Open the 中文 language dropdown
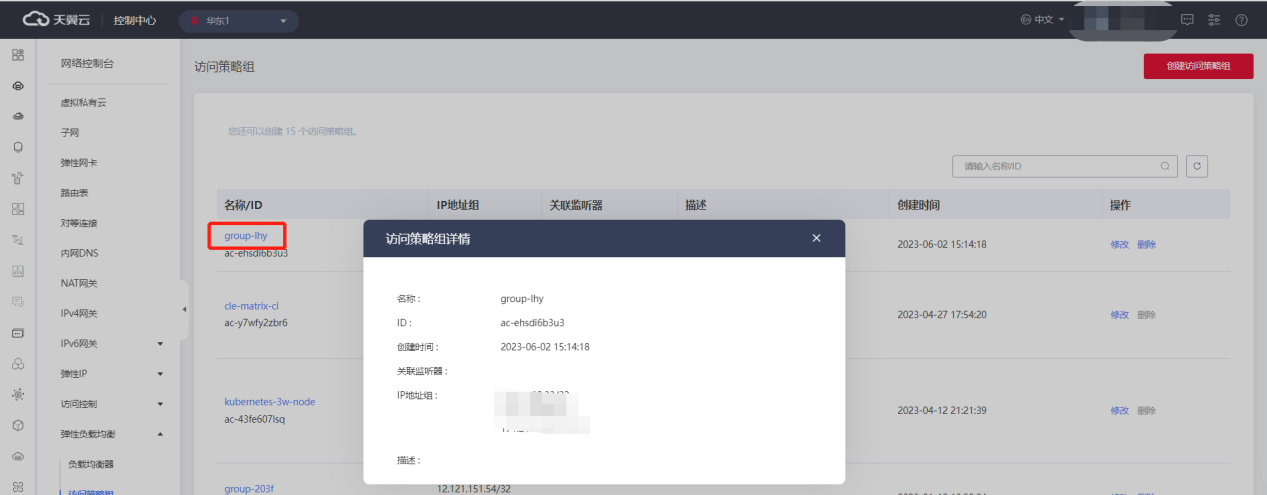This screenshot has height=495, width=1267. coord(1041,20)
